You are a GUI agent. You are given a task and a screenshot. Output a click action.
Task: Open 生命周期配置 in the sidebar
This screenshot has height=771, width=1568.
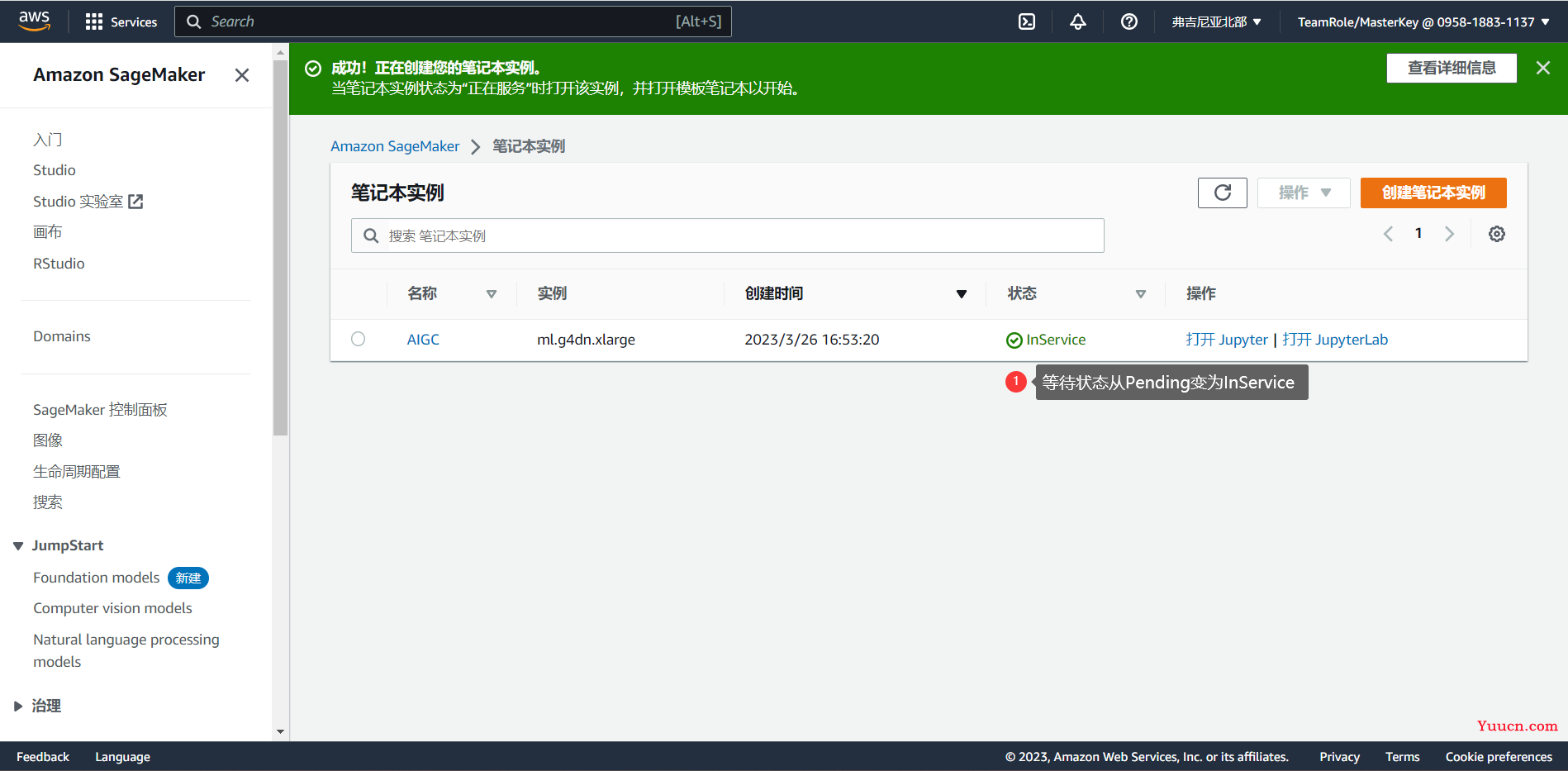coord(77,472)
